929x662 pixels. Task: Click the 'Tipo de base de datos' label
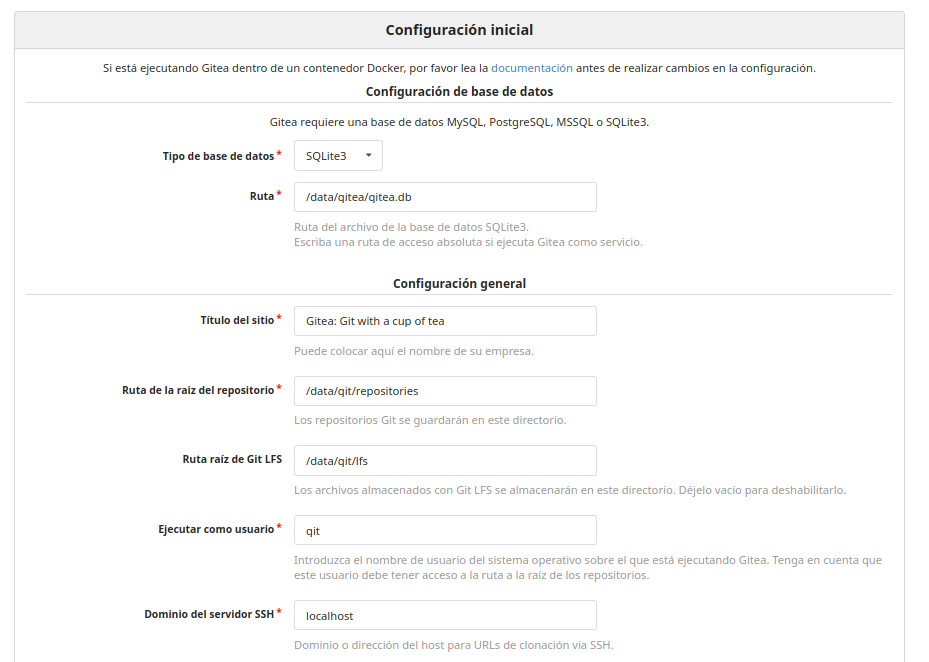point(218,156)
